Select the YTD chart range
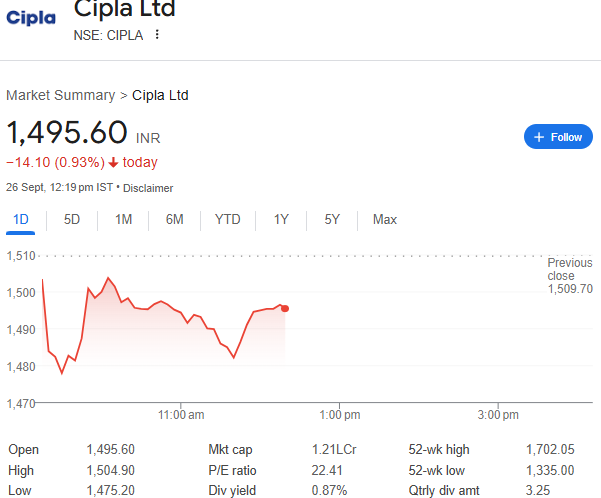601x498 pixels. (227, 219)
